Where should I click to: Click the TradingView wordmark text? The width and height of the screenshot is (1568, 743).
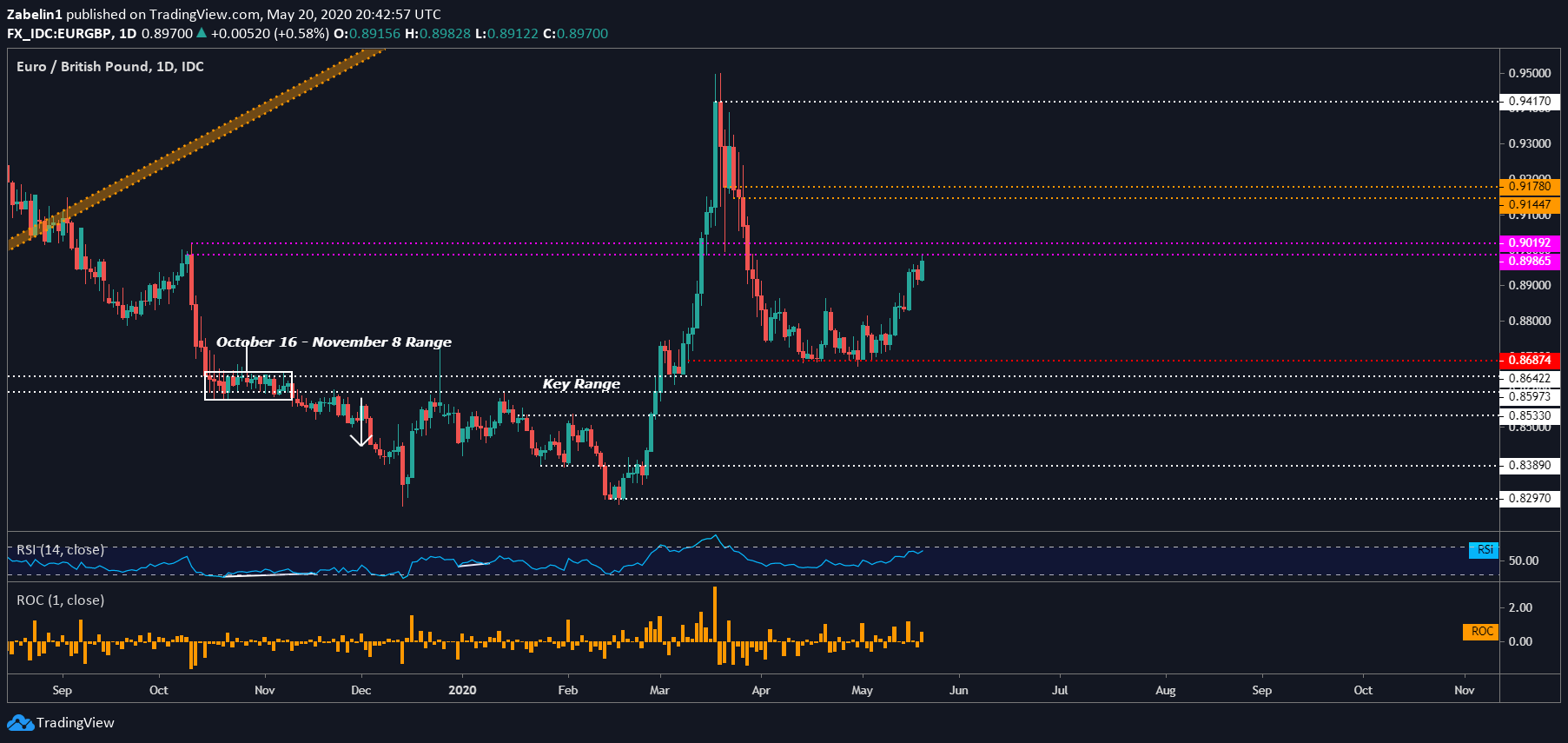pos(76,723)
